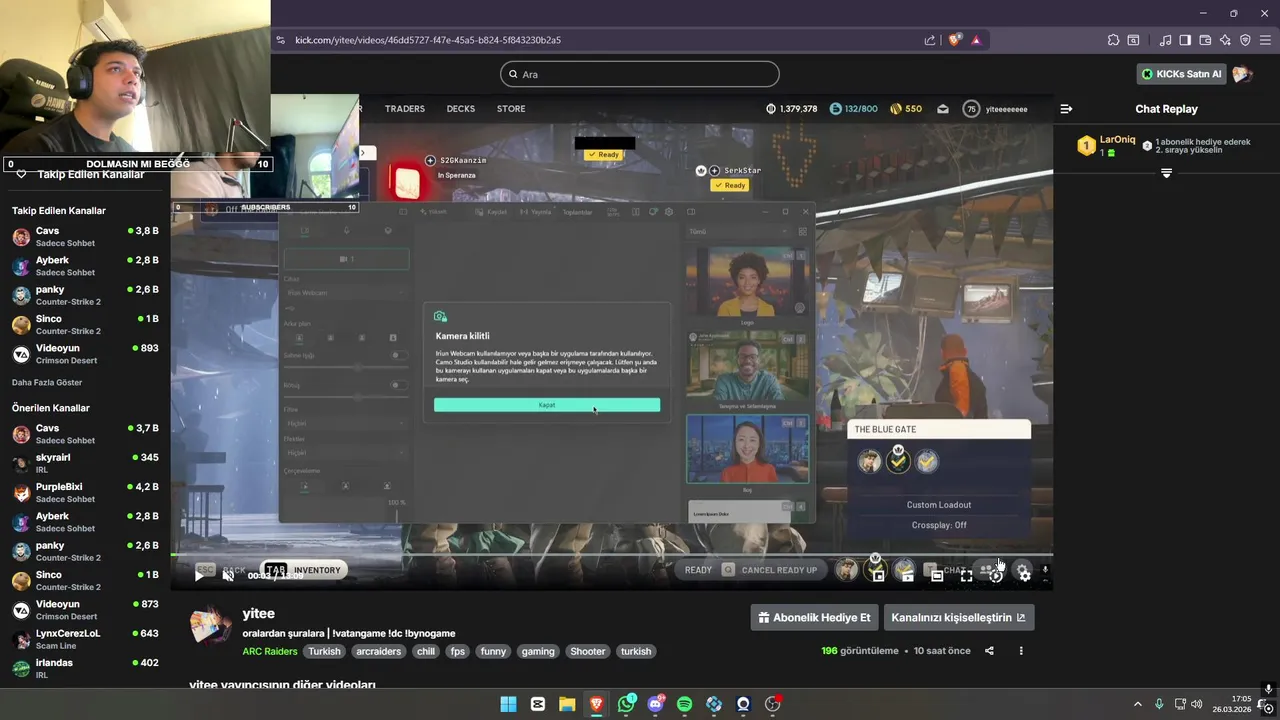This screenshot has width=1280, height=720.
Task: Open yitee channel name link
Action: coord(258,613)
